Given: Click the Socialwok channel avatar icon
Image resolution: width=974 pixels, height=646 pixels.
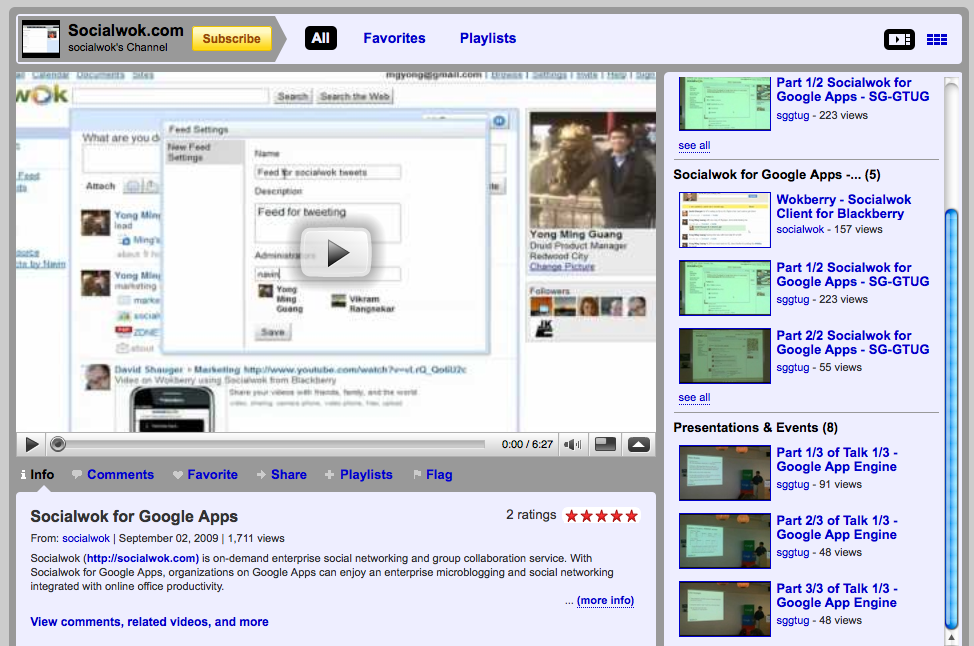Looking at the screenshot, I should coord(41,39).
